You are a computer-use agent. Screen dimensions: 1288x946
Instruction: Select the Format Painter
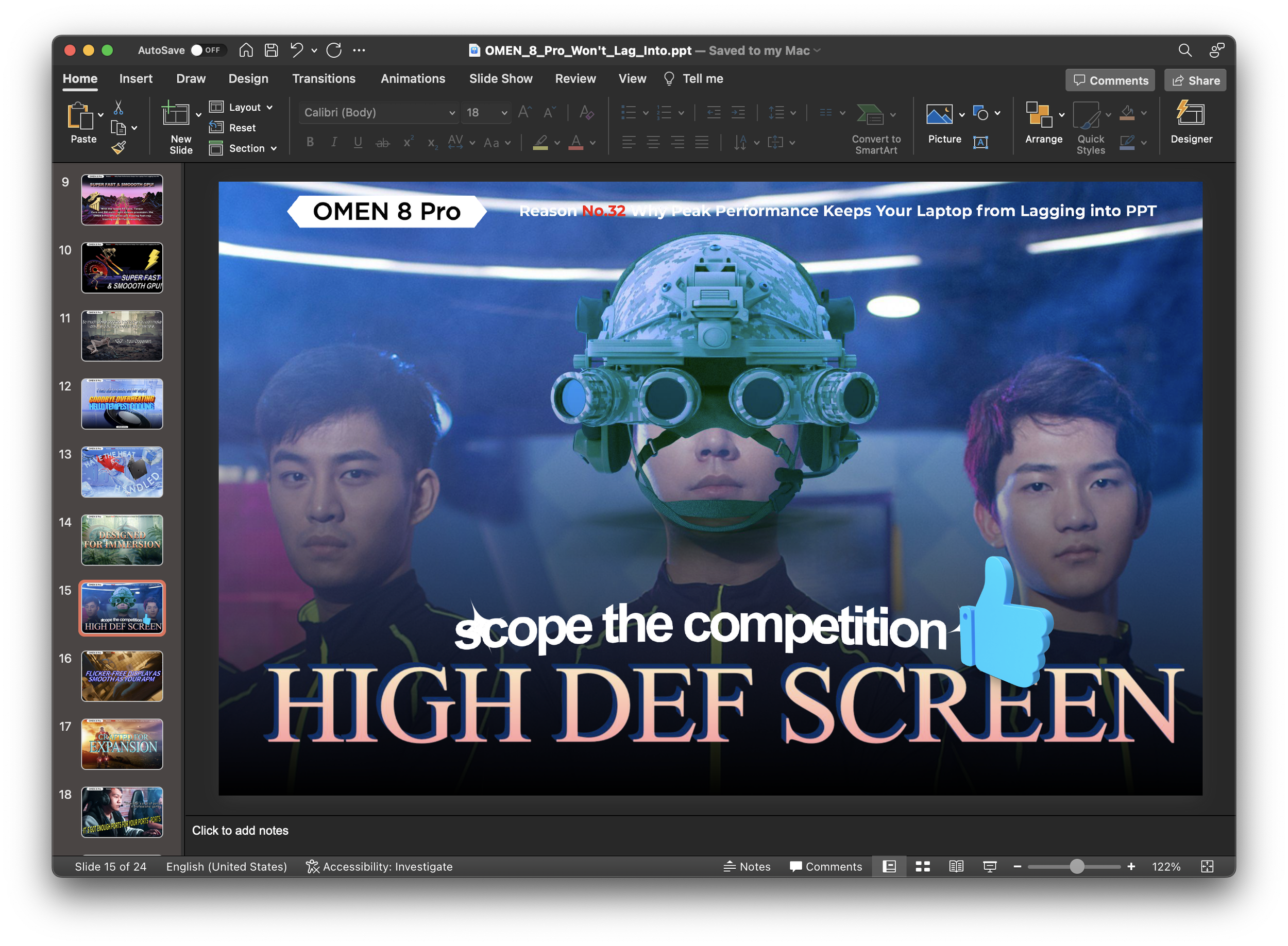[x=120, y=147]
